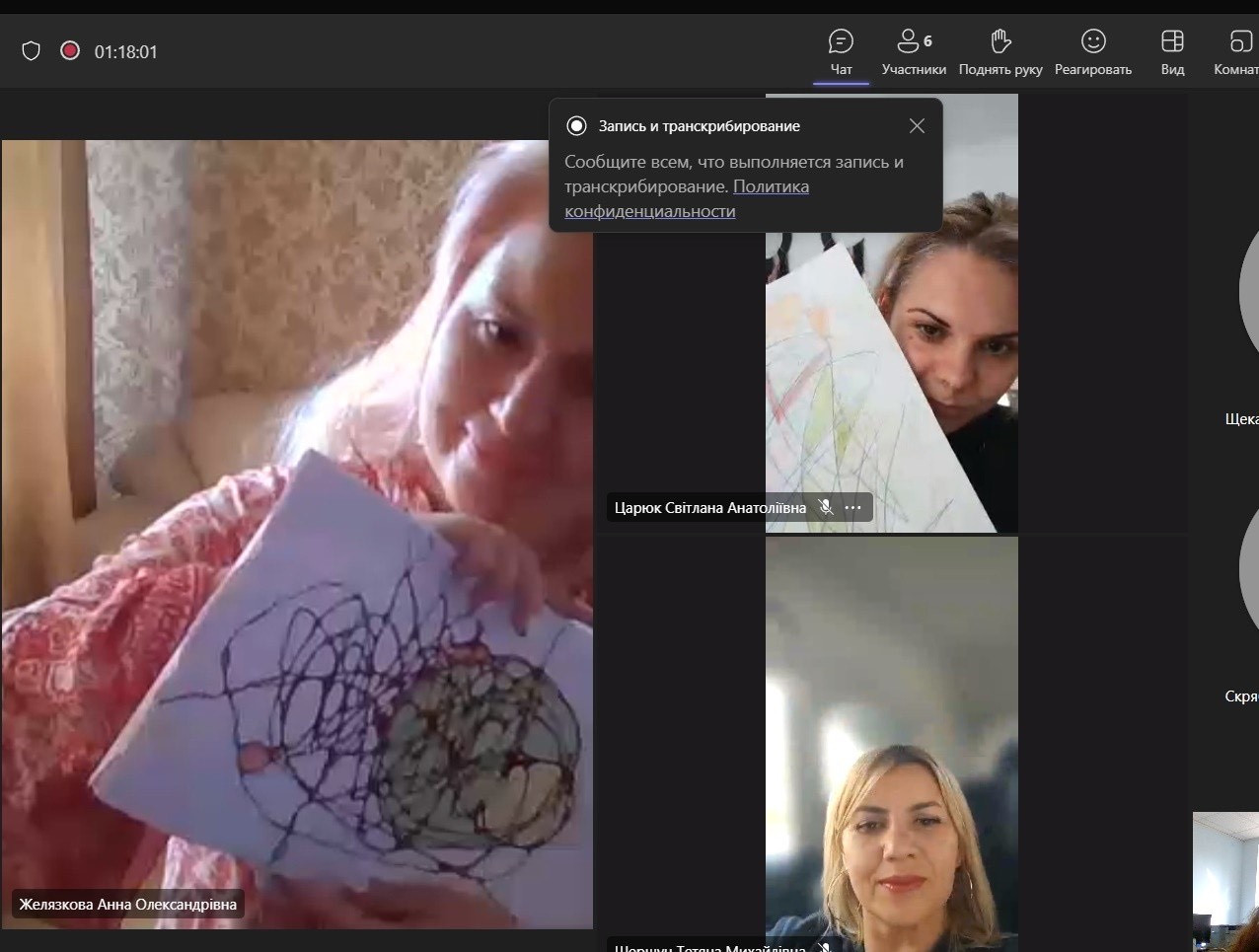Click the shield security icon

tap(32, 51)
